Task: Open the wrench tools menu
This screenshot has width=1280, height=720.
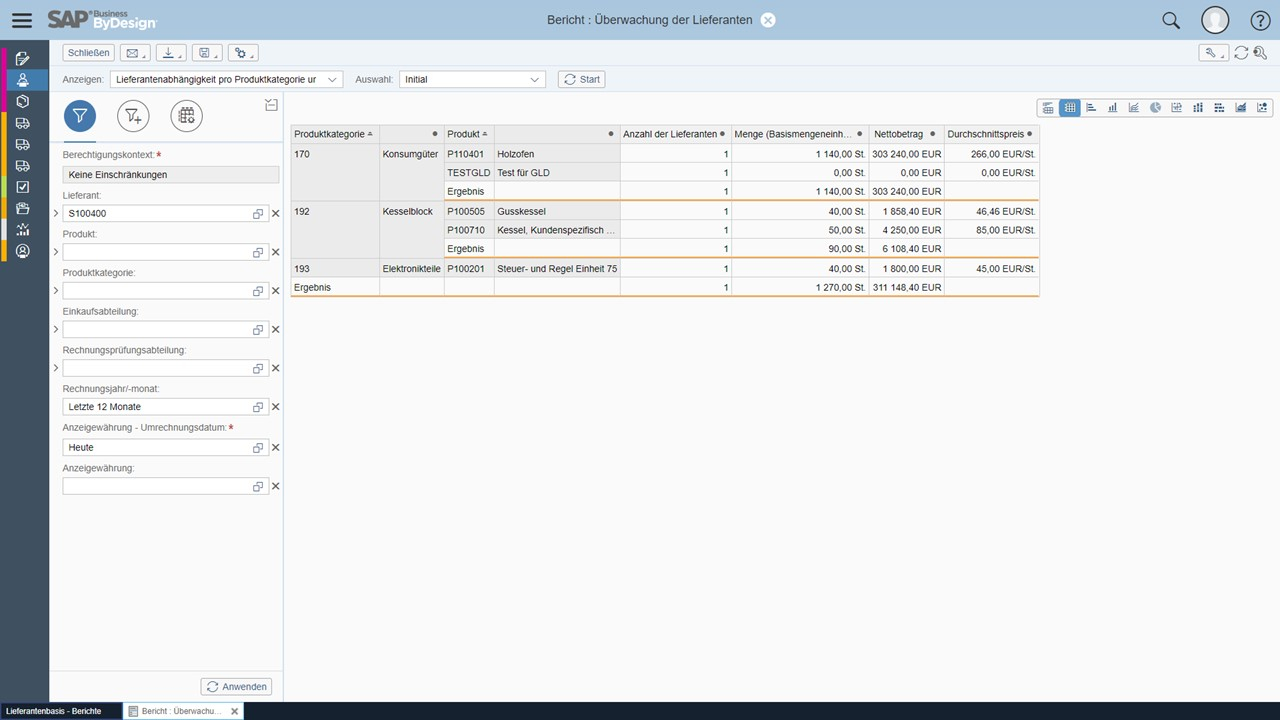Action: [x=1213, y=53]
